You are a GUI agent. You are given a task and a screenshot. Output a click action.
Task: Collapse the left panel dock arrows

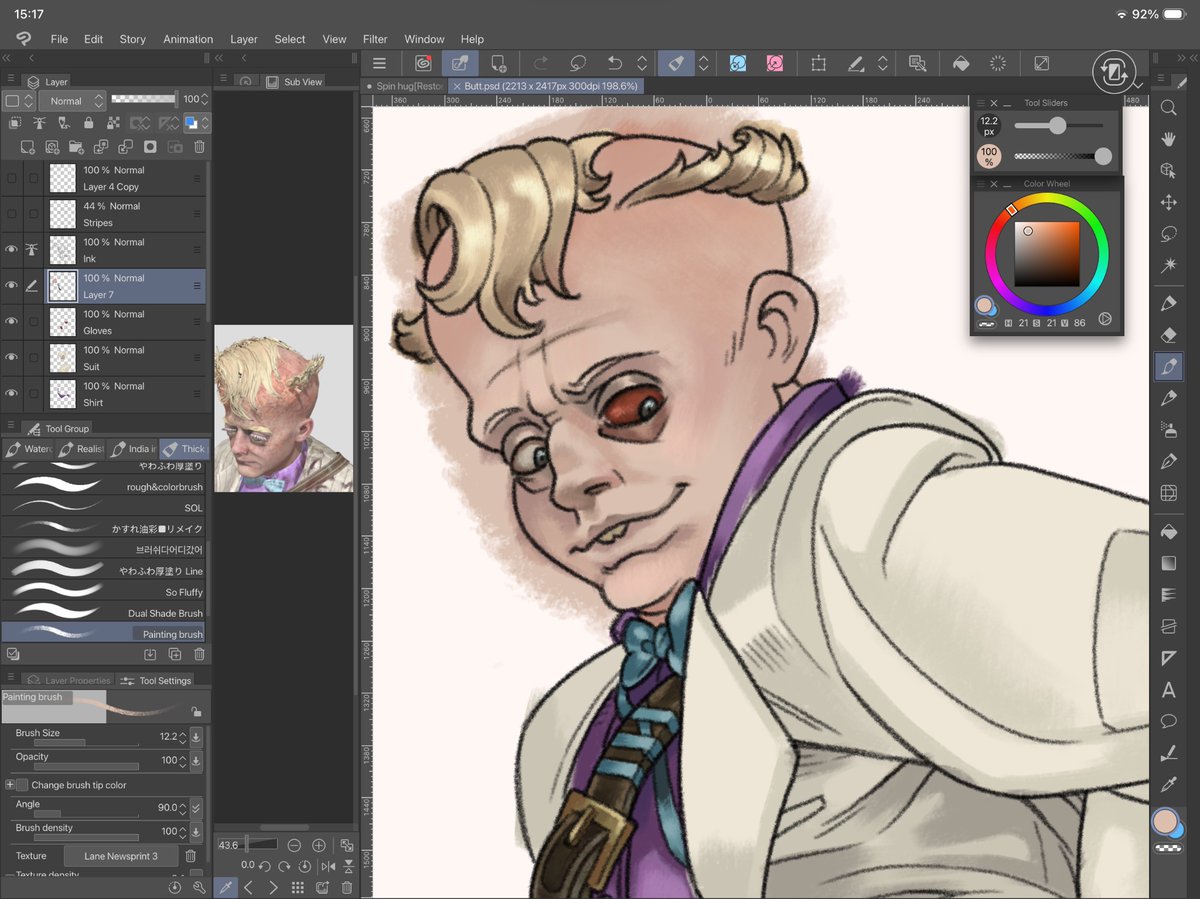click(8, 58)
